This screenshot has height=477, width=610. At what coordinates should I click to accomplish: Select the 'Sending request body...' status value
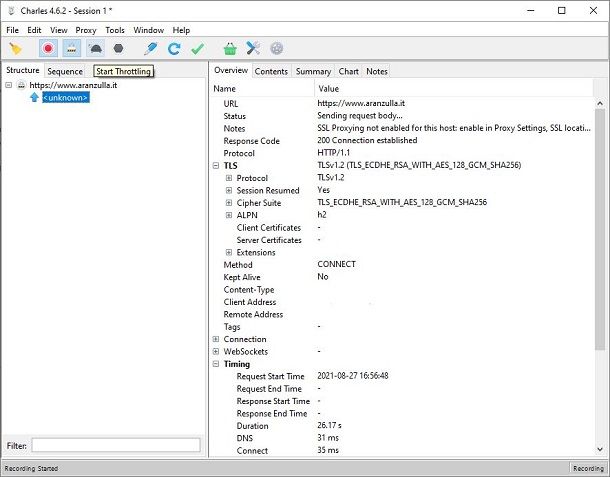pyautogui.click(x=360, y=116)
